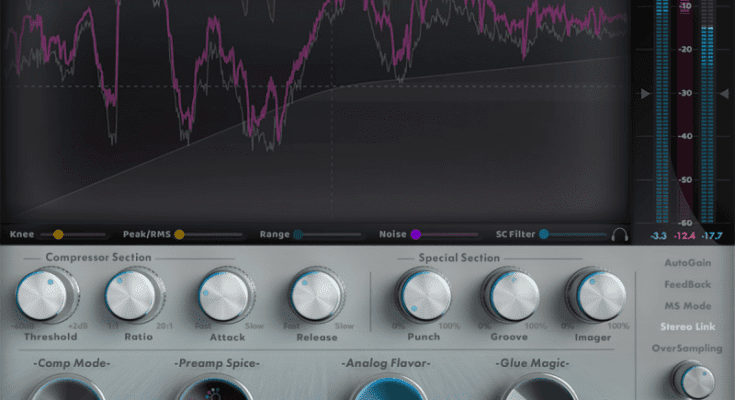Click the Threshold knob
Screen dimensions: 735x400
tap(46, 295)
